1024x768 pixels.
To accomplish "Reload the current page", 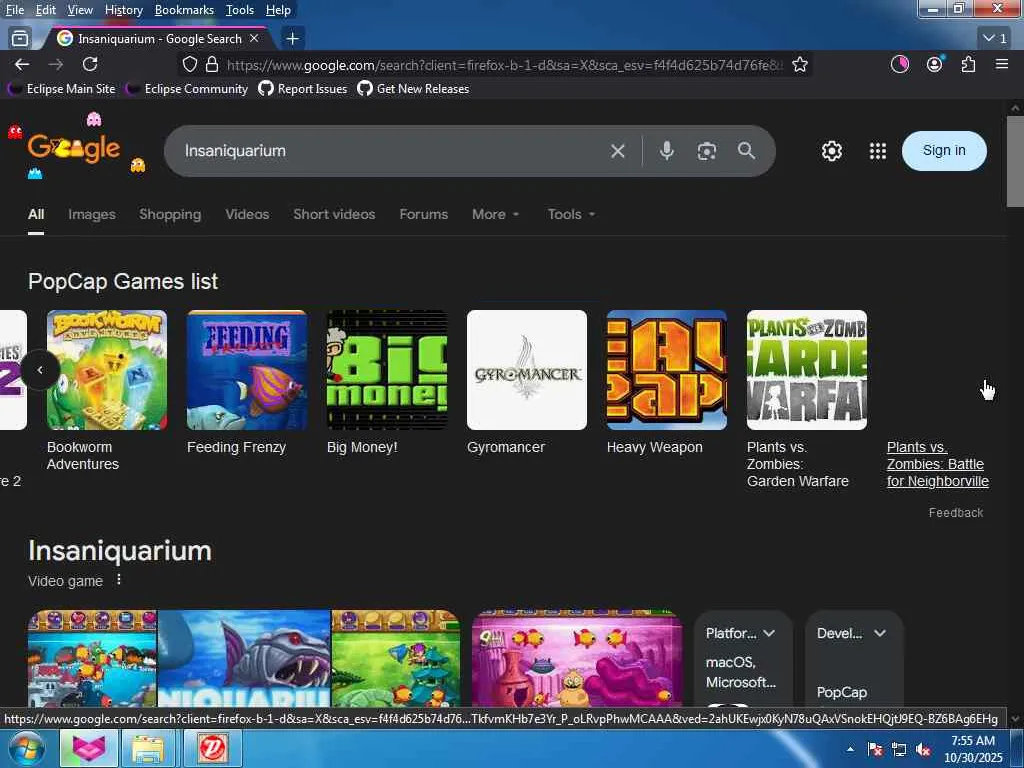I will click(x=90, y=64).
